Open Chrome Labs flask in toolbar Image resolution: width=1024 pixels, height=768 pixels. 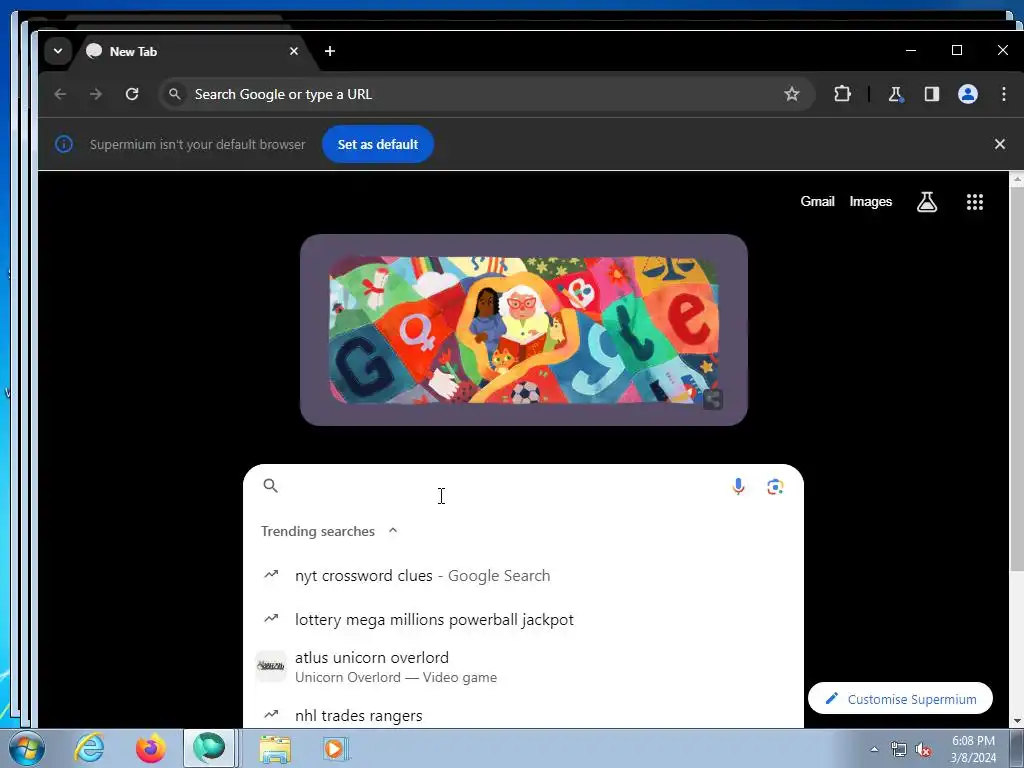click(895, 94)
